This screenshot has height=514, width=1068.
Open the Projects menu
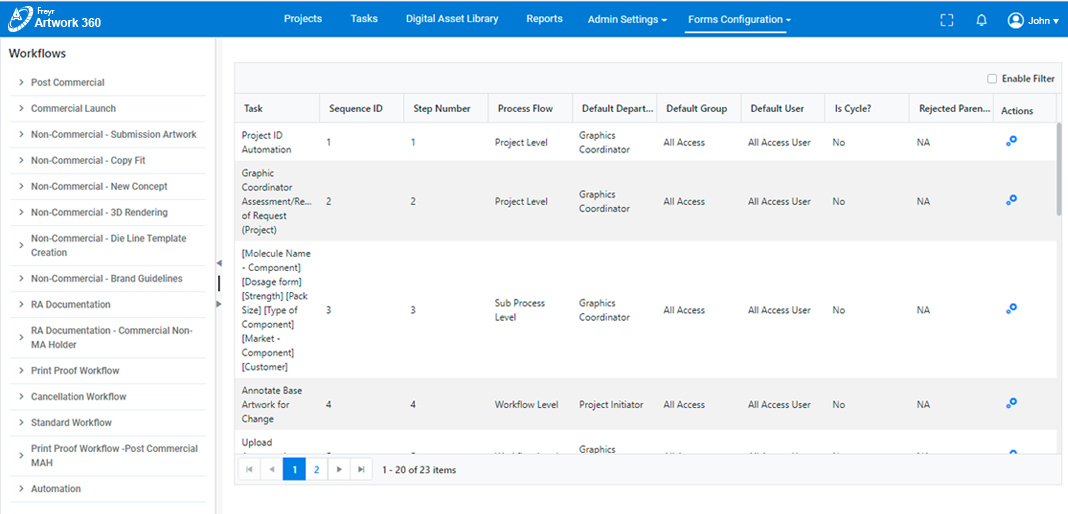[x=302, y=19]
